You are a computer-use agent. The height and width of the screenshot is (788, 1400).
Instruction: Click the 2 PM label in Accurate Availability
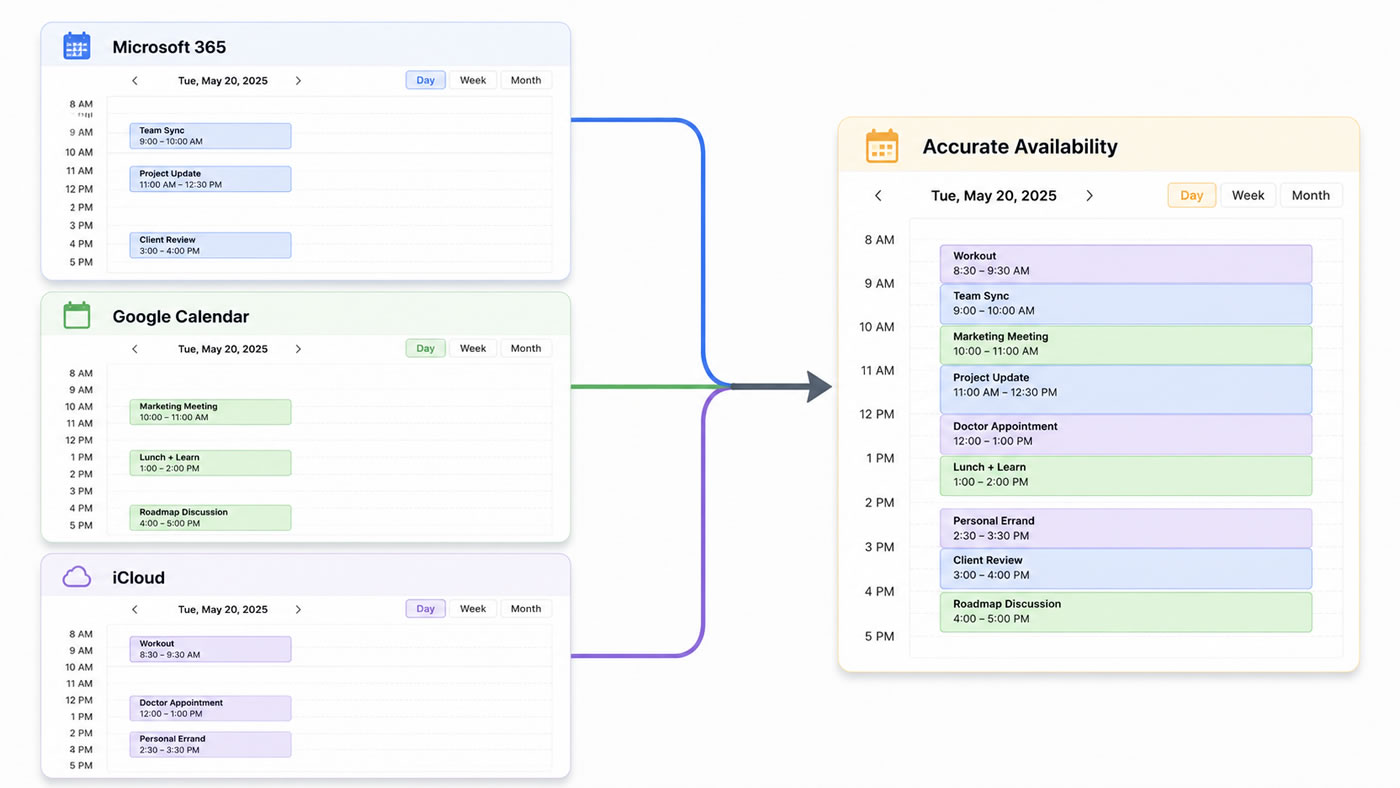pos(879,503)
